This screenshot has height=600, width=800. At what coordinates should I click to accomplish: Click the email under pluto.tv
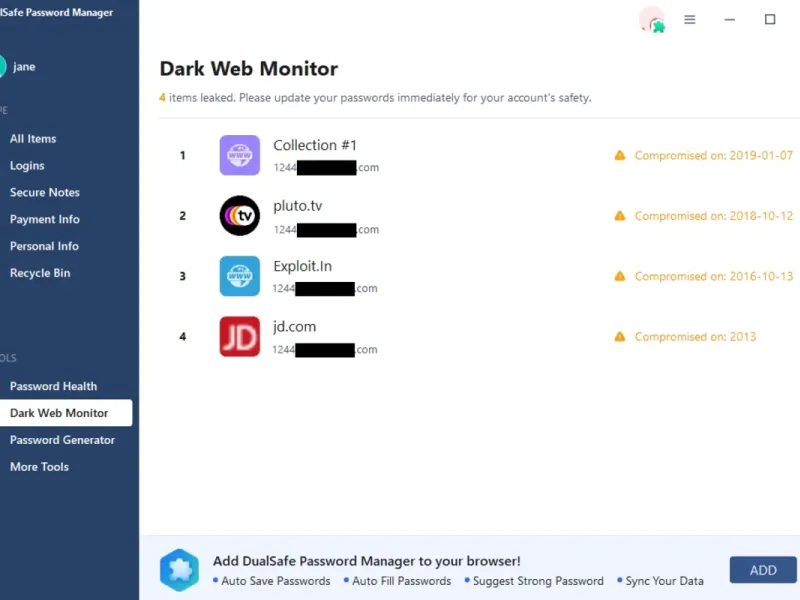(x=326, y=230)
